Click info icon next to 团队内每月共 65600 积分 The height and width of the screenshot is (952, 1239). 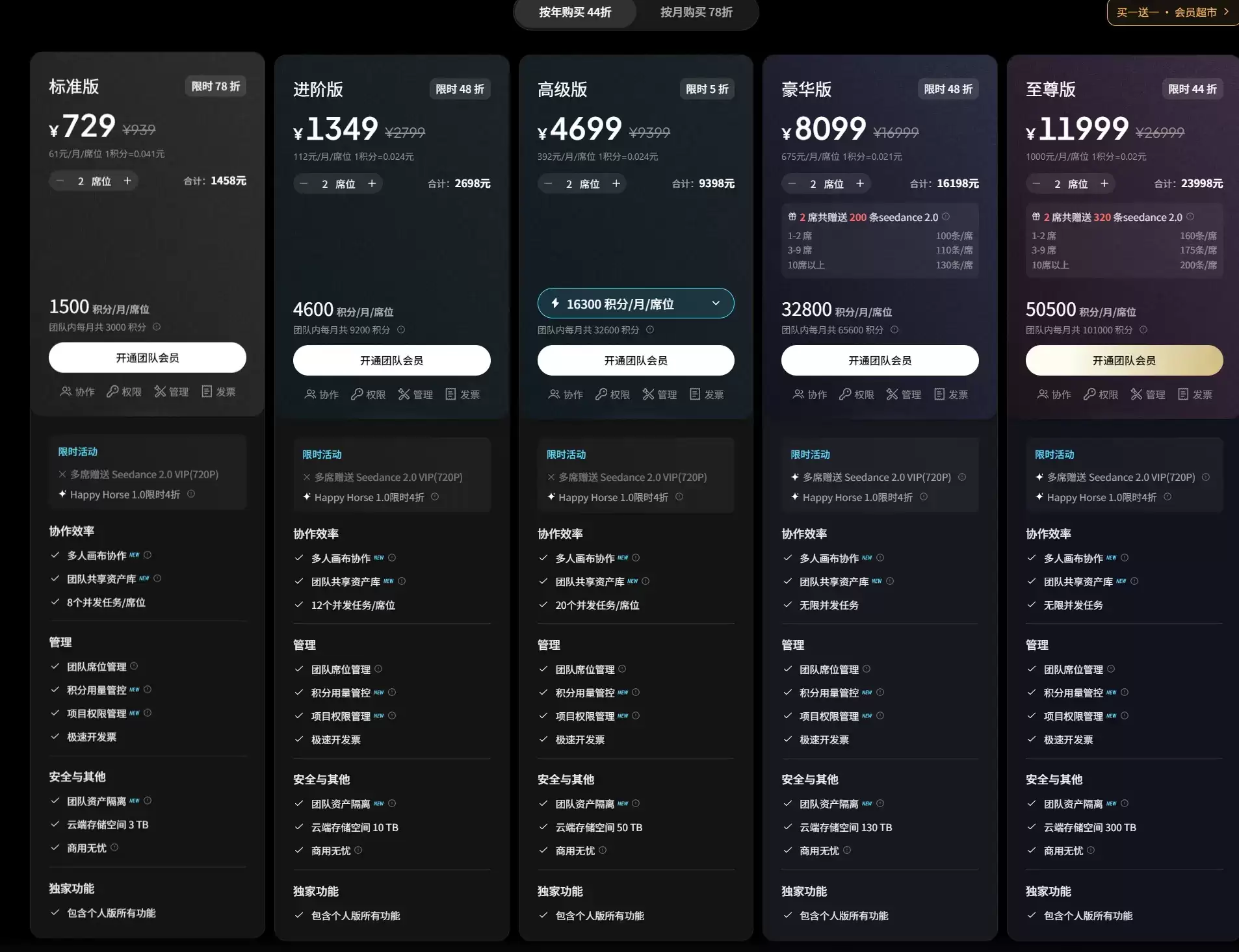click(894, 329)
